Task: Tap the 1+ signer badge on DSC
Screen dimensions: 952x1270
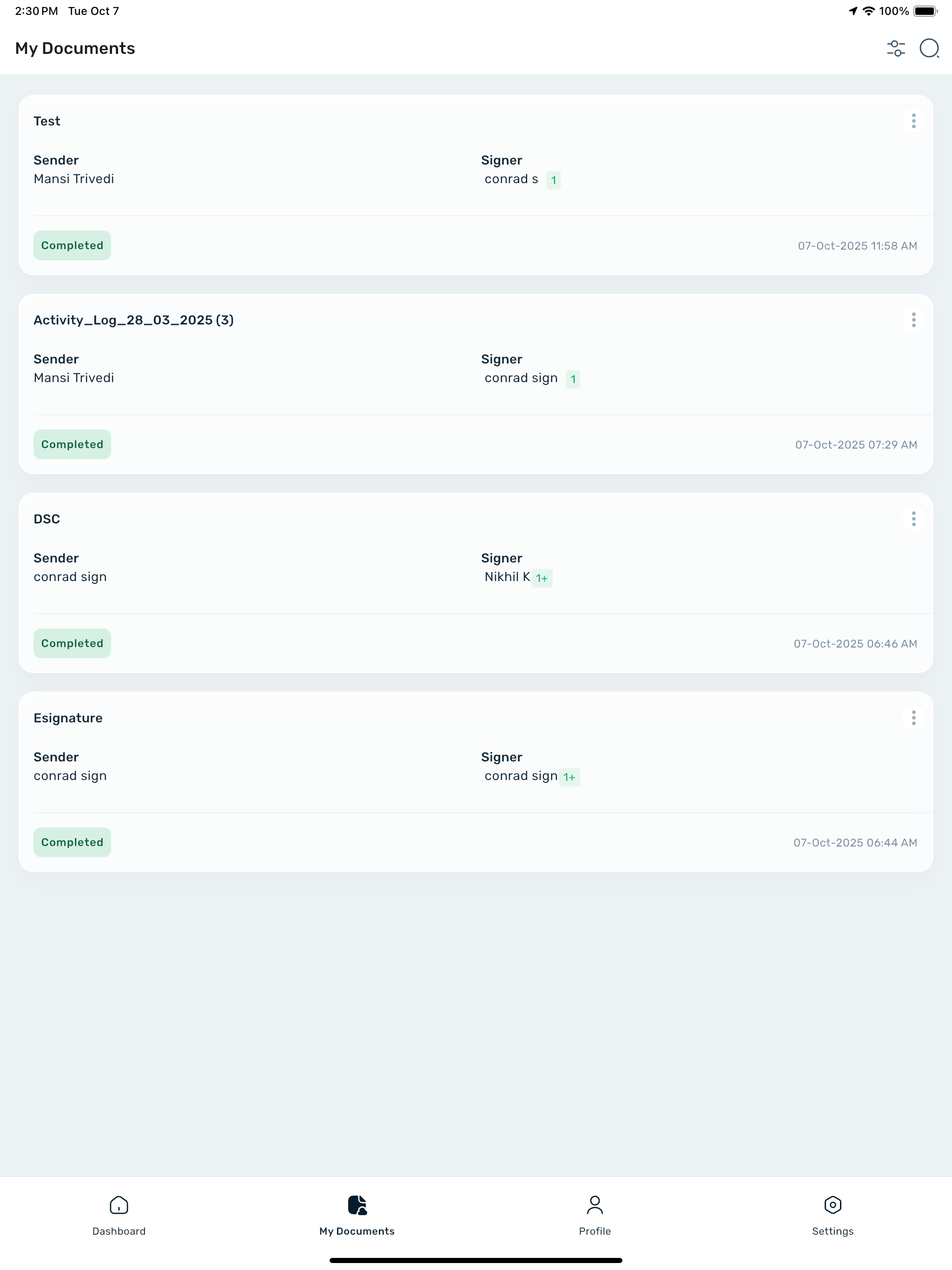Action: [542, 578]
